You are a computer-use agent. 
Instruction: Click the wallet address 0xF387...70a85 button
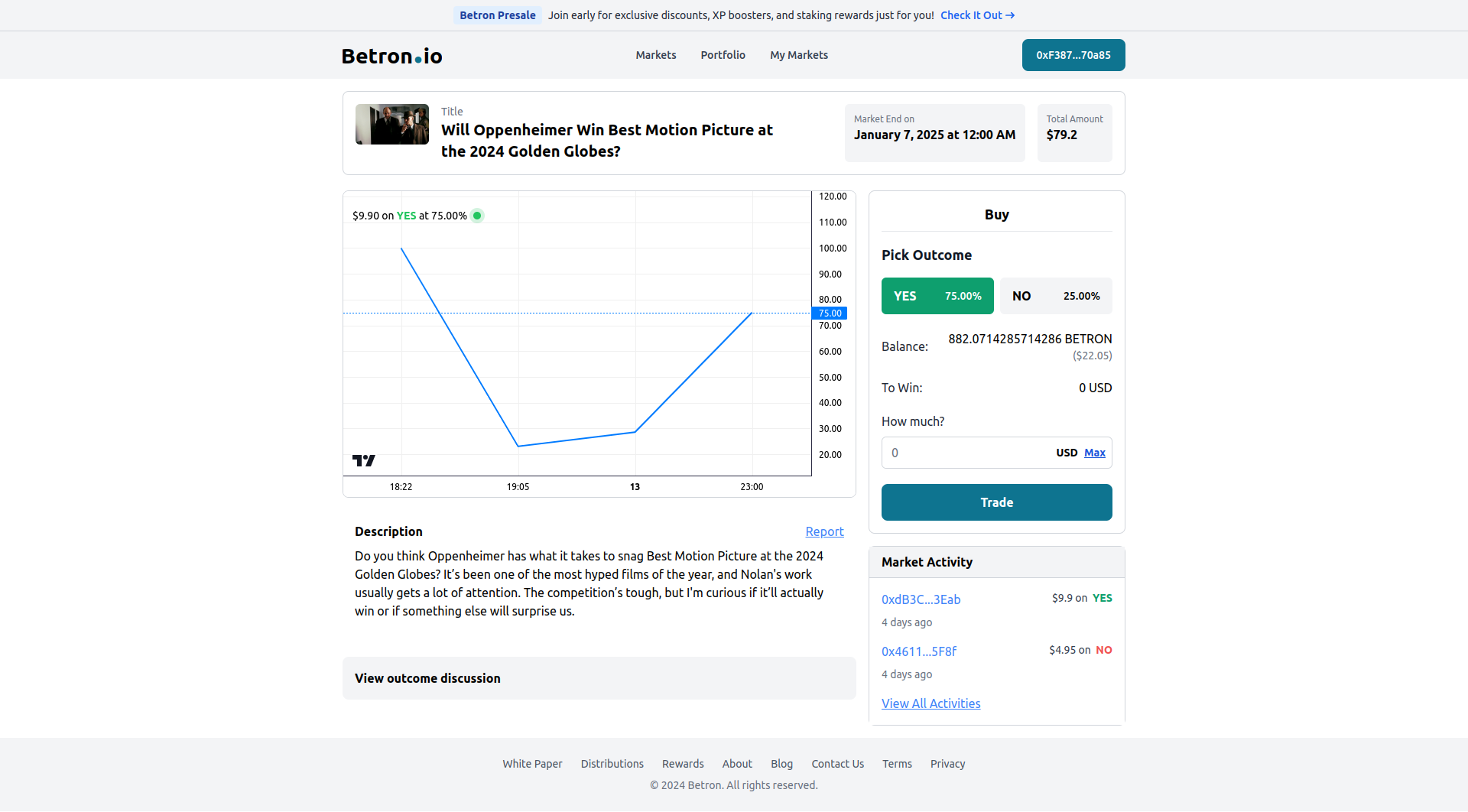pos(1073,55)
